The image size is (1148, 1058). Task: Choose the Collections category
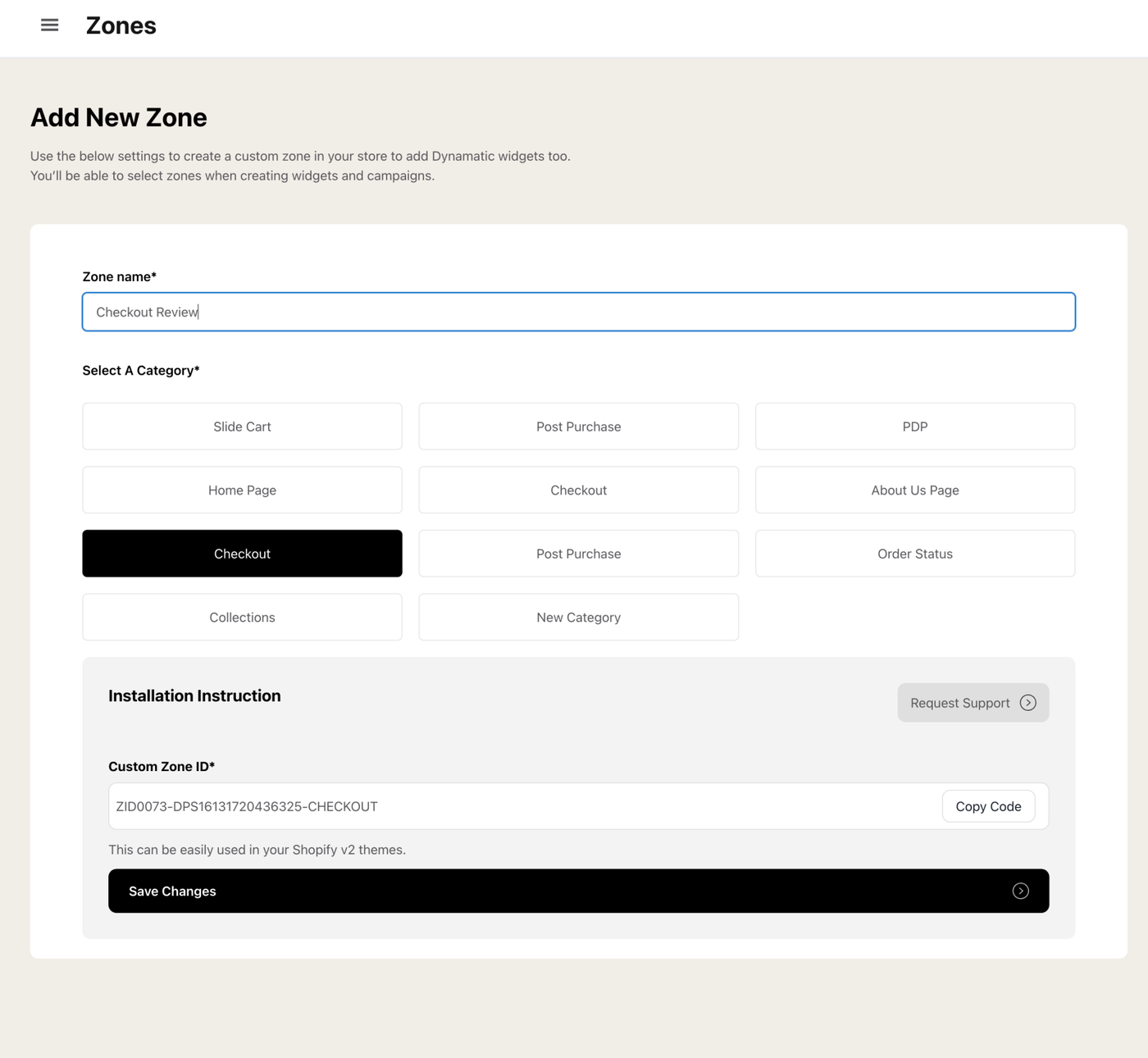coord(242,617)
